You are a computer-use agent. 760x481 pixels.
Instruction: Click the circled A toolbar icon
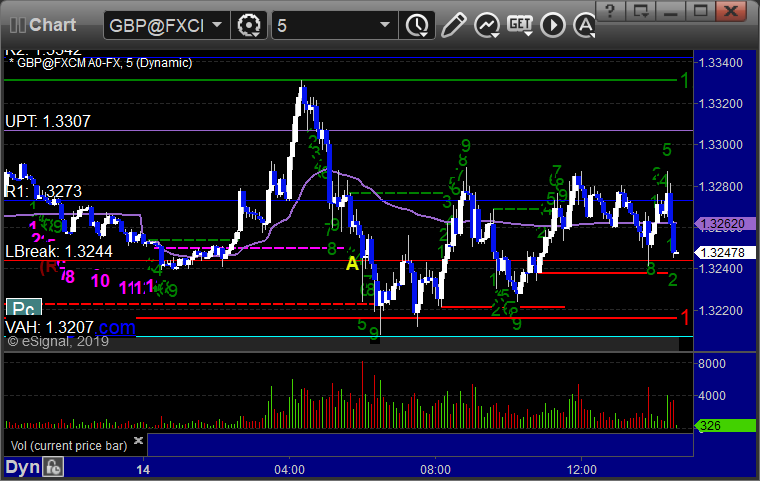585,25
